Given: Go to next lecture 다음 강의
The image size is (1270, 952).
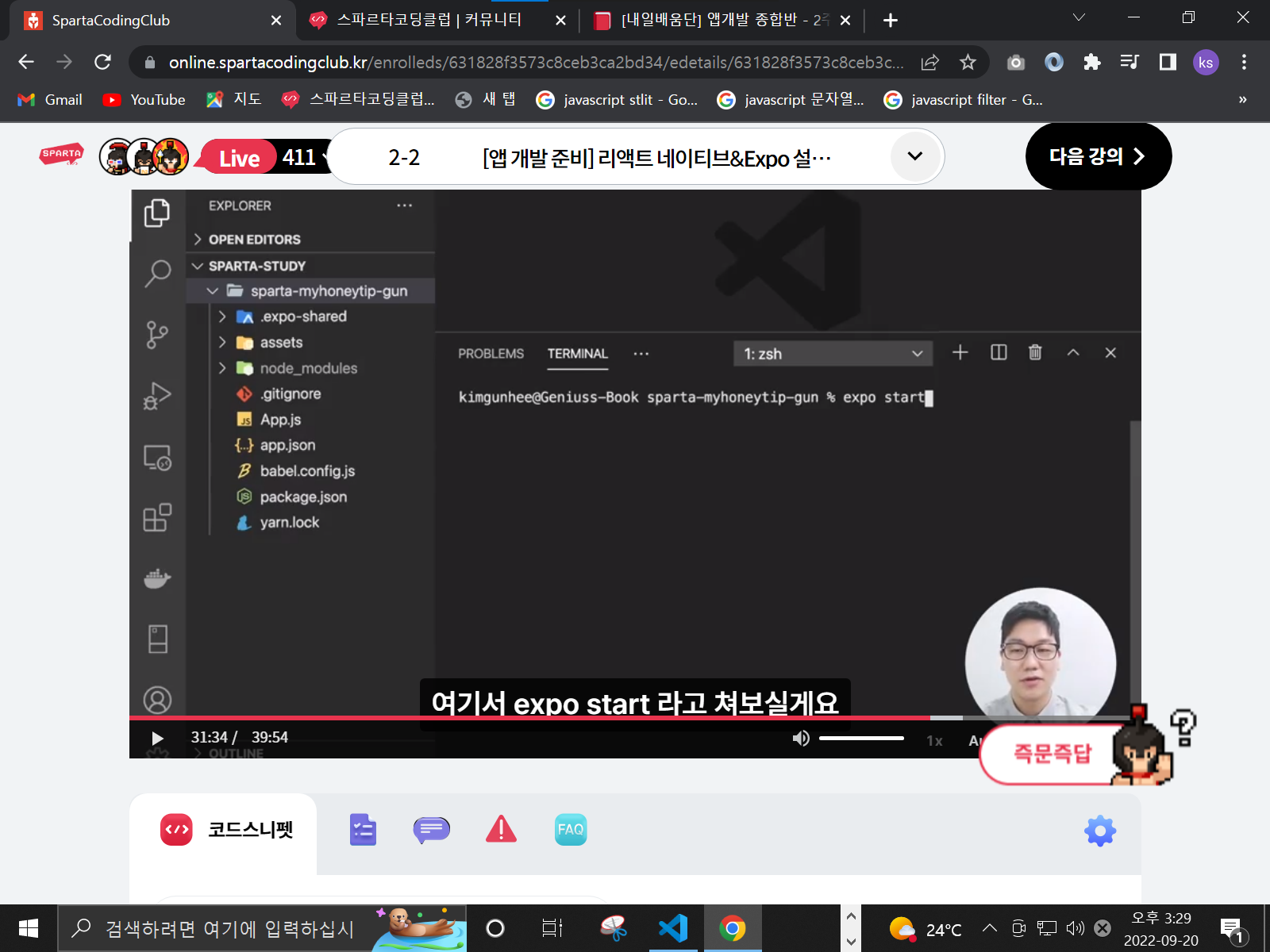Looking at the screenshot, I should point(1098,156).
